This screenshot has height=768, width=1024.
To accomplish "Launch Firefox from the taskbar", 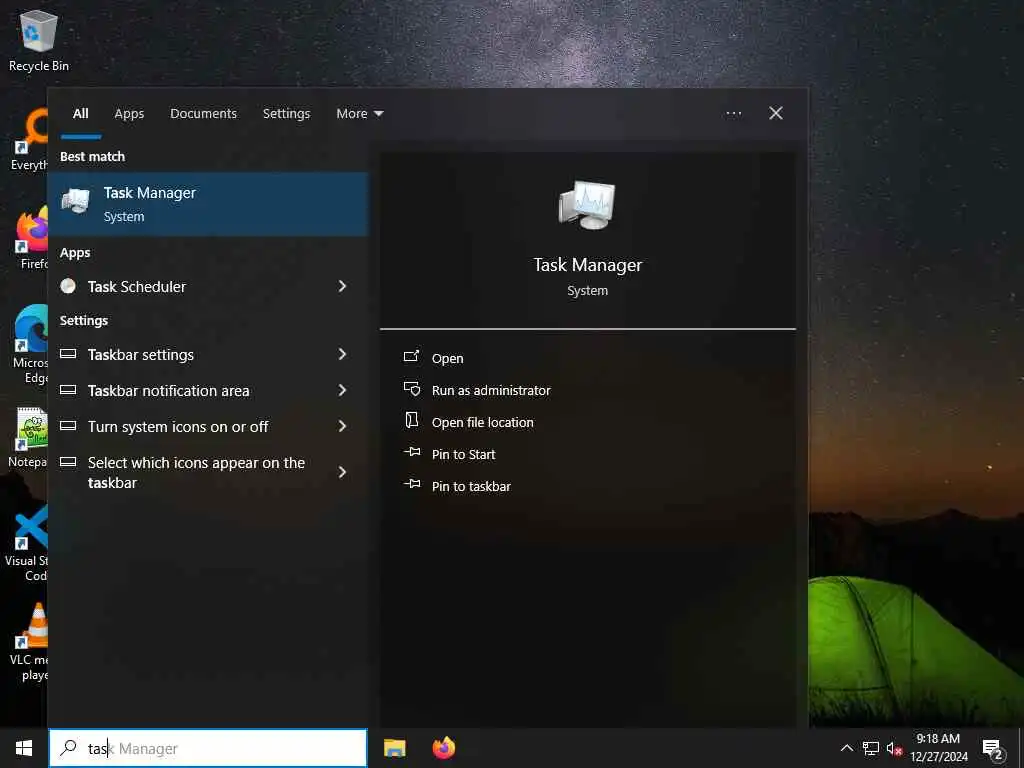I will pyautogui.click(x=443, y=748).
